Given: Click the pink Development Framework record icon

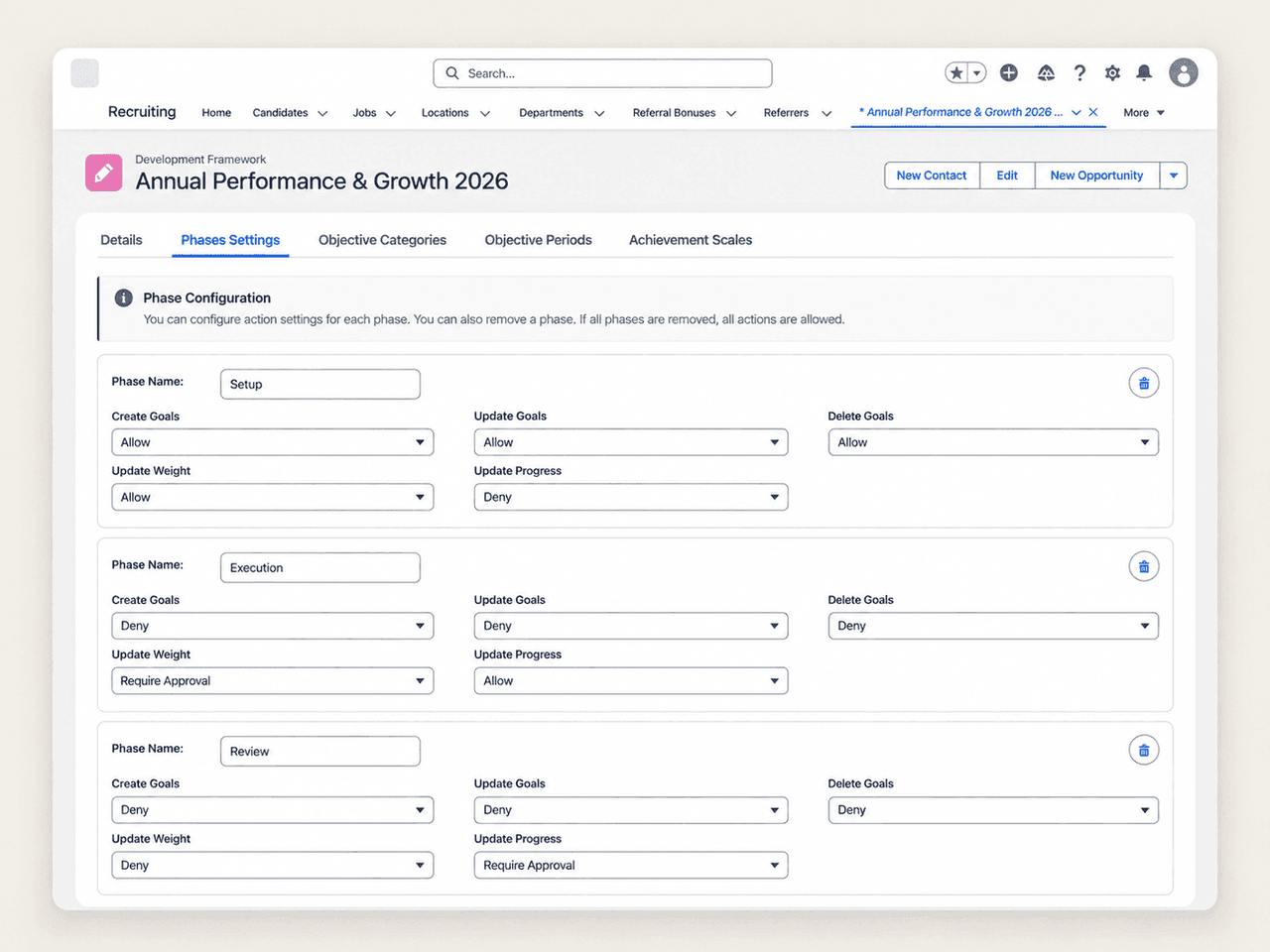Looking at the screenshot, I should coord(104,173).
